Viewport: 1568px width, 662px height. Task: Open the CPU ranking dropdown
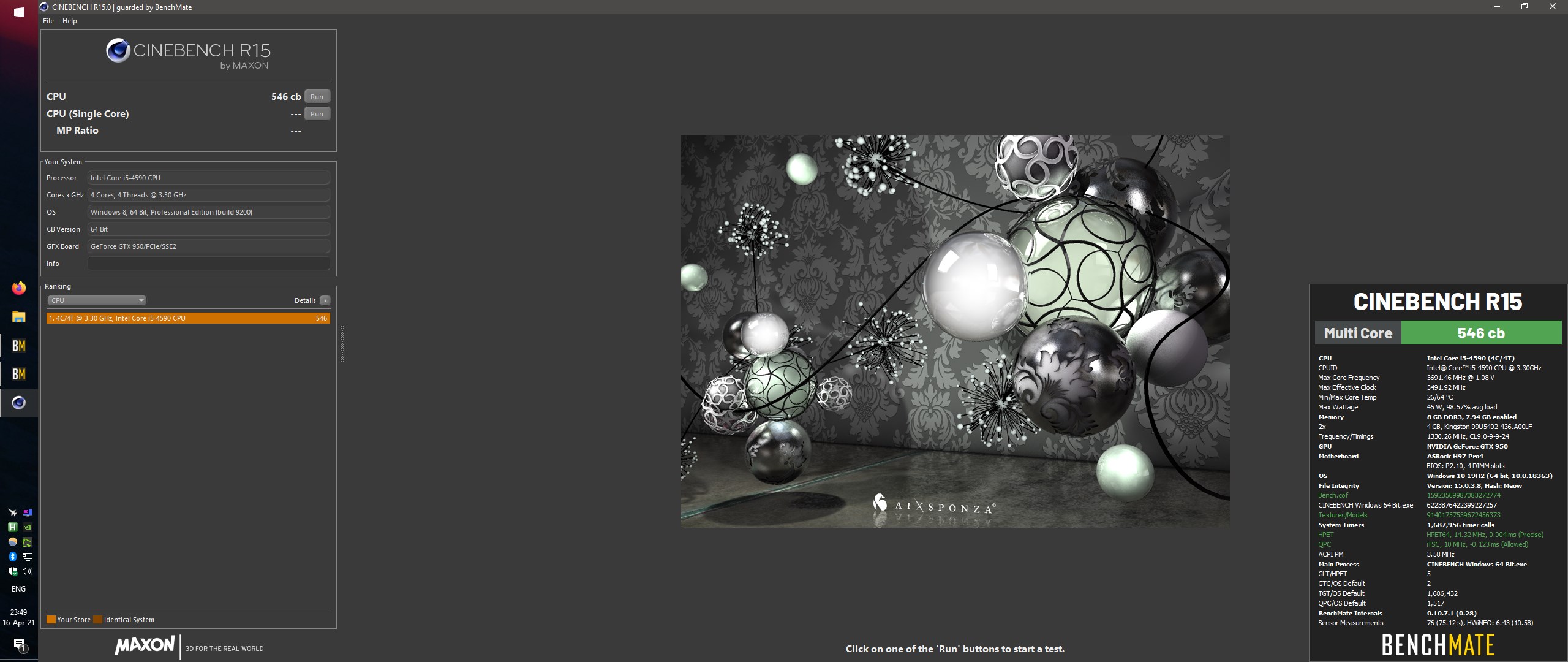[97, 300]
